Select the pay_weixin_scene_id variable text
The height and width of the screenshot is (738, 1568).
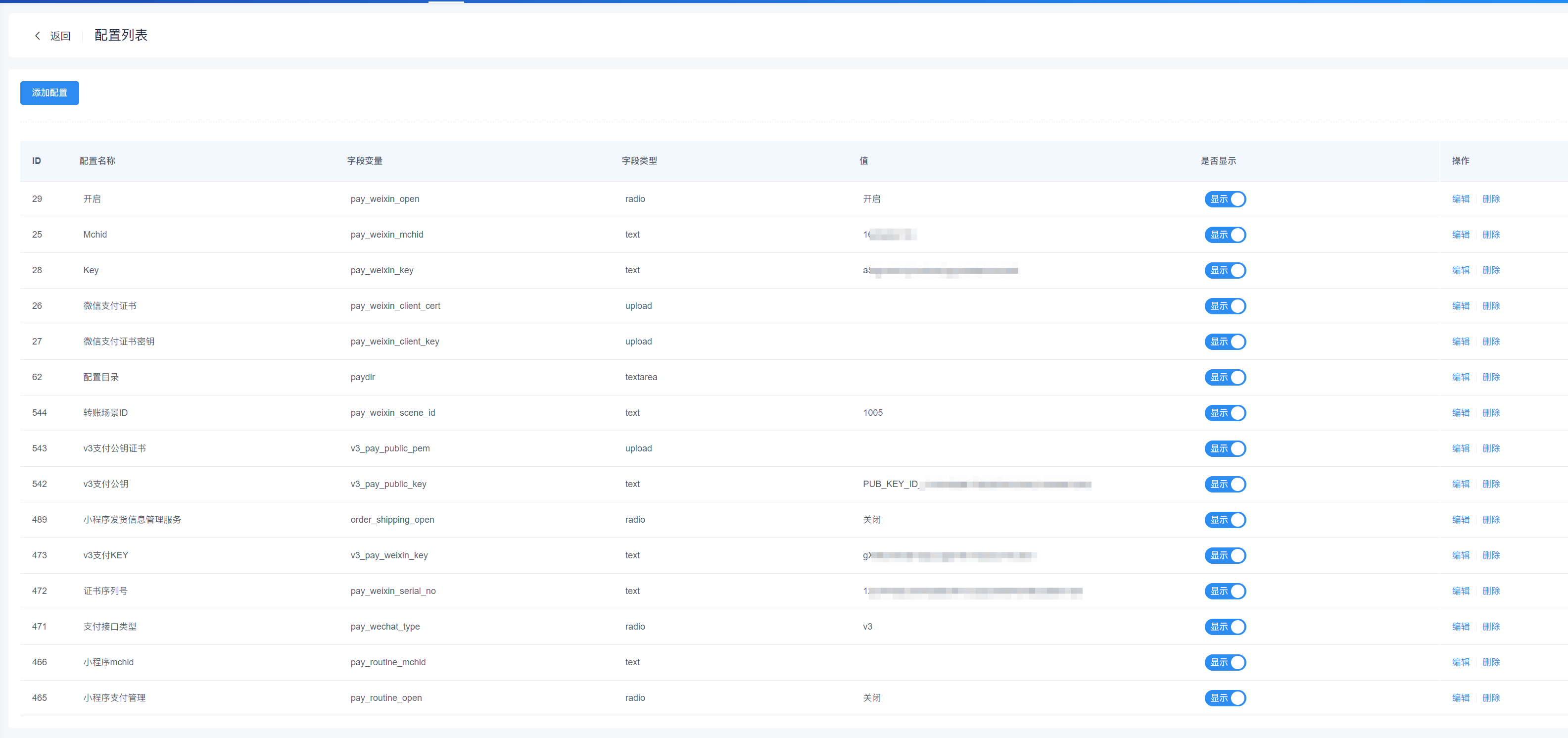pyautogui.click(x=392, y=413)
